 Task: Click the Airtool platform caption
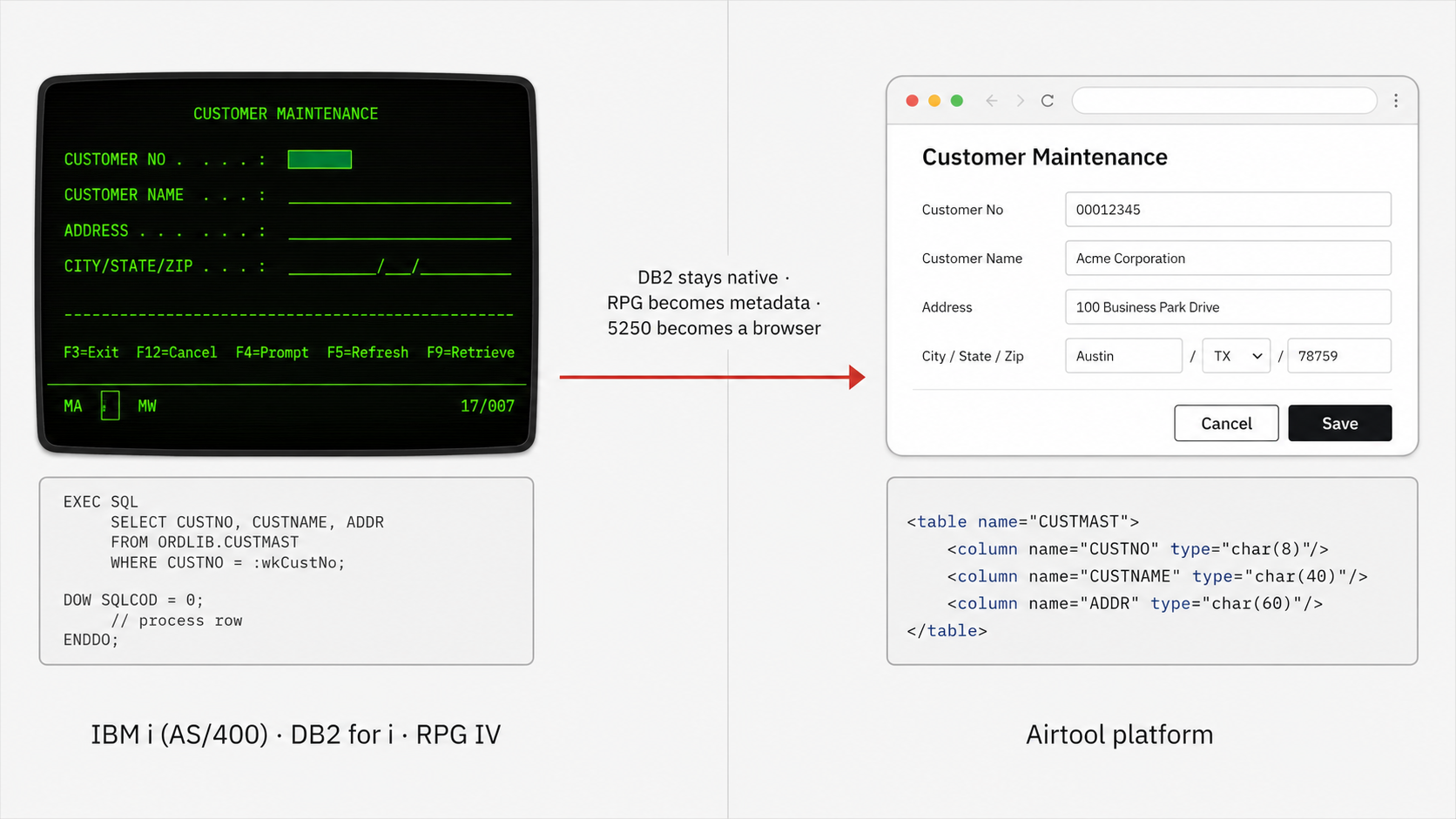point(1119,735)
